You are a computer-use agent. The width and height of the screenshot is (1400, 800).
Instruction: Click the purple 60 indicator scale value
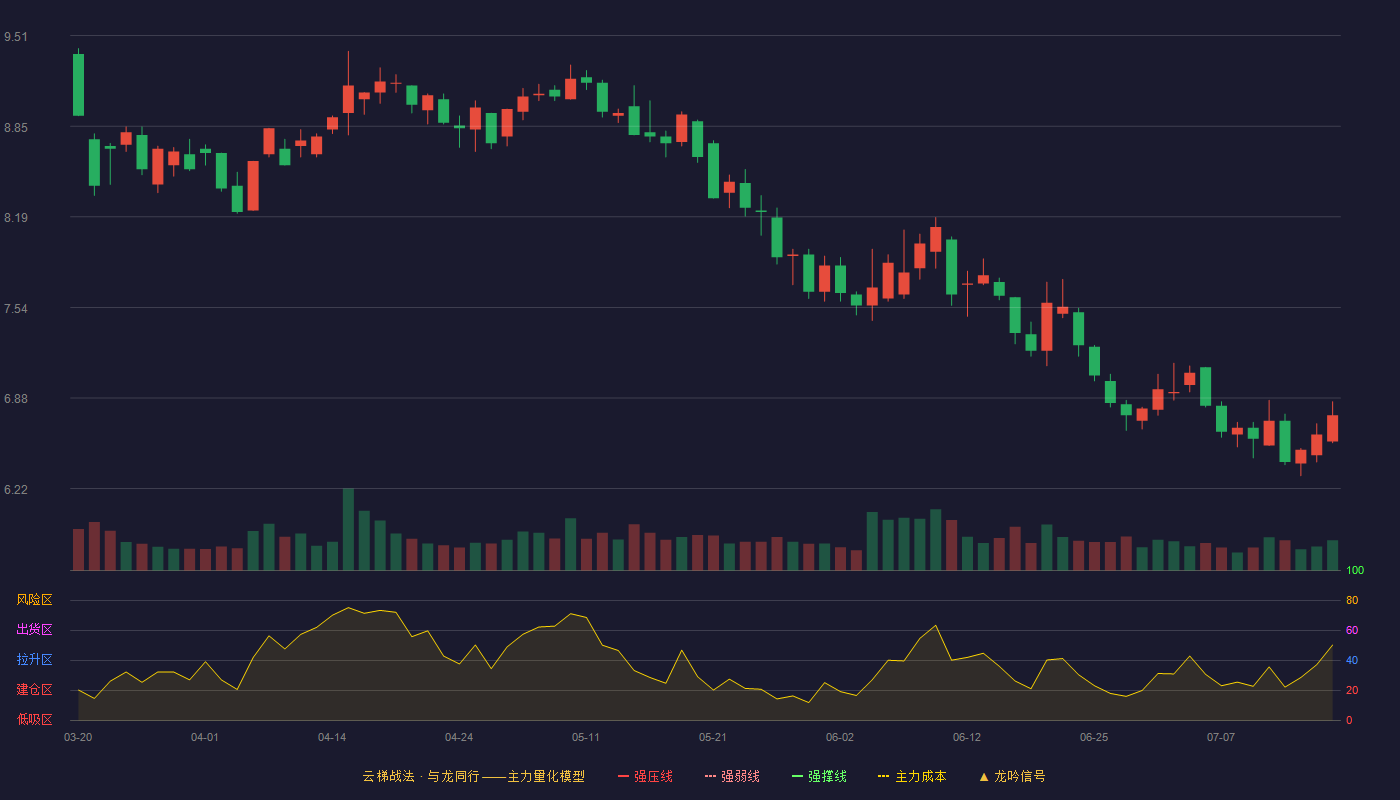(1352, 630)
